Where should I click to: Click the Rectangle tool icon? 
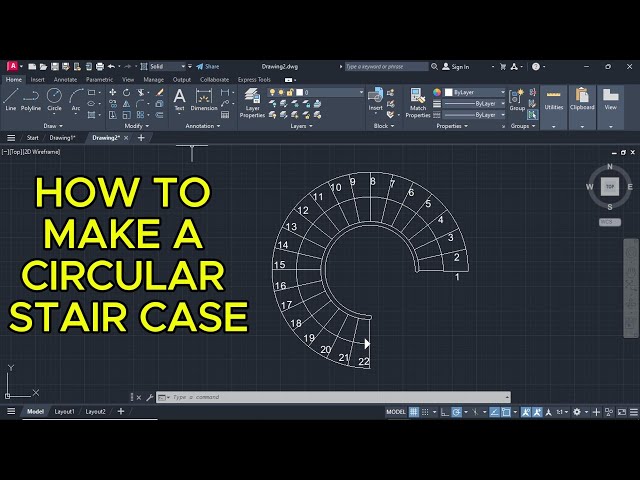91,93
